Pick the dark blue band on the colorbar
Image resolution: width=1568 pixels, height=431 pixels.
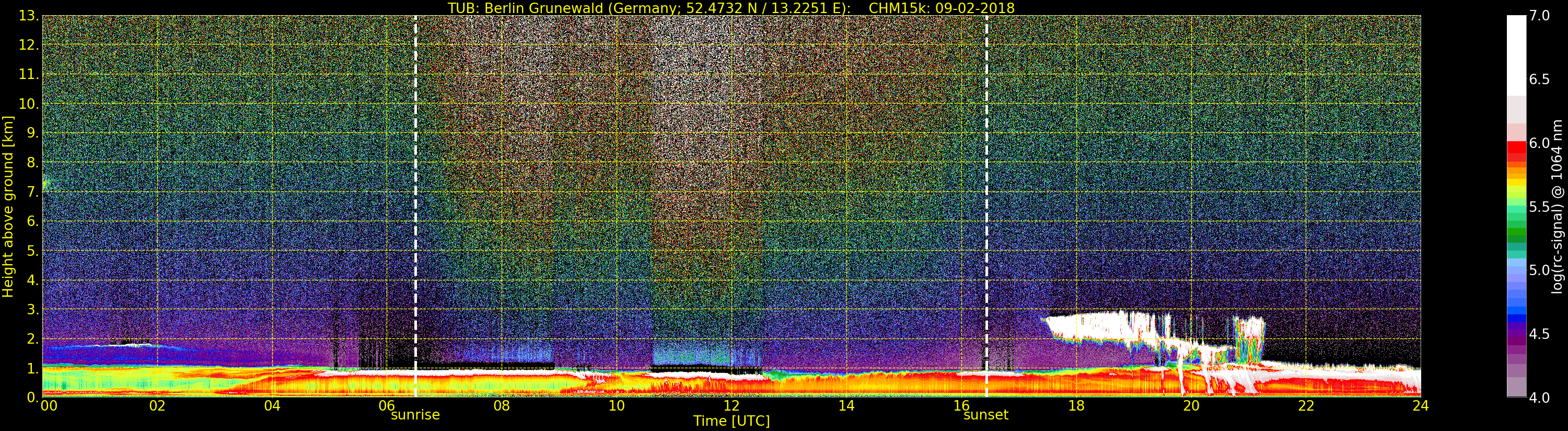(1516, 317)
